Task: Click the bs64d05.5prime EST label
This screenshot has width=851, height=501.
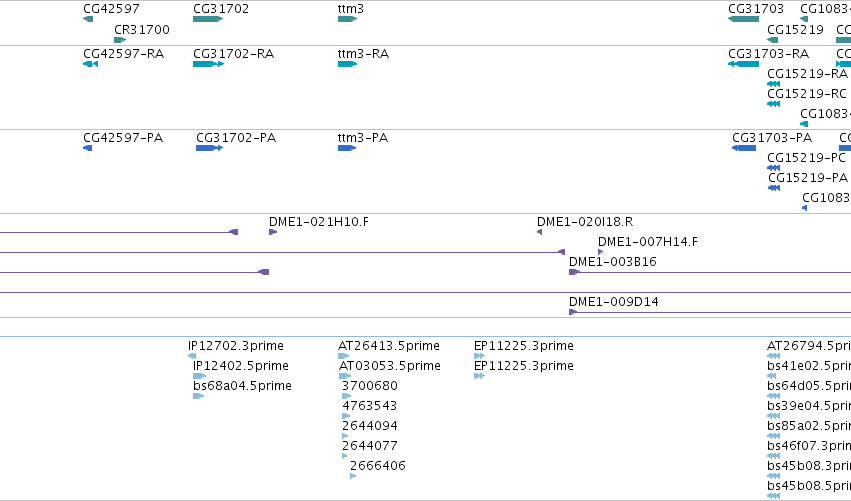Action: 809,386
